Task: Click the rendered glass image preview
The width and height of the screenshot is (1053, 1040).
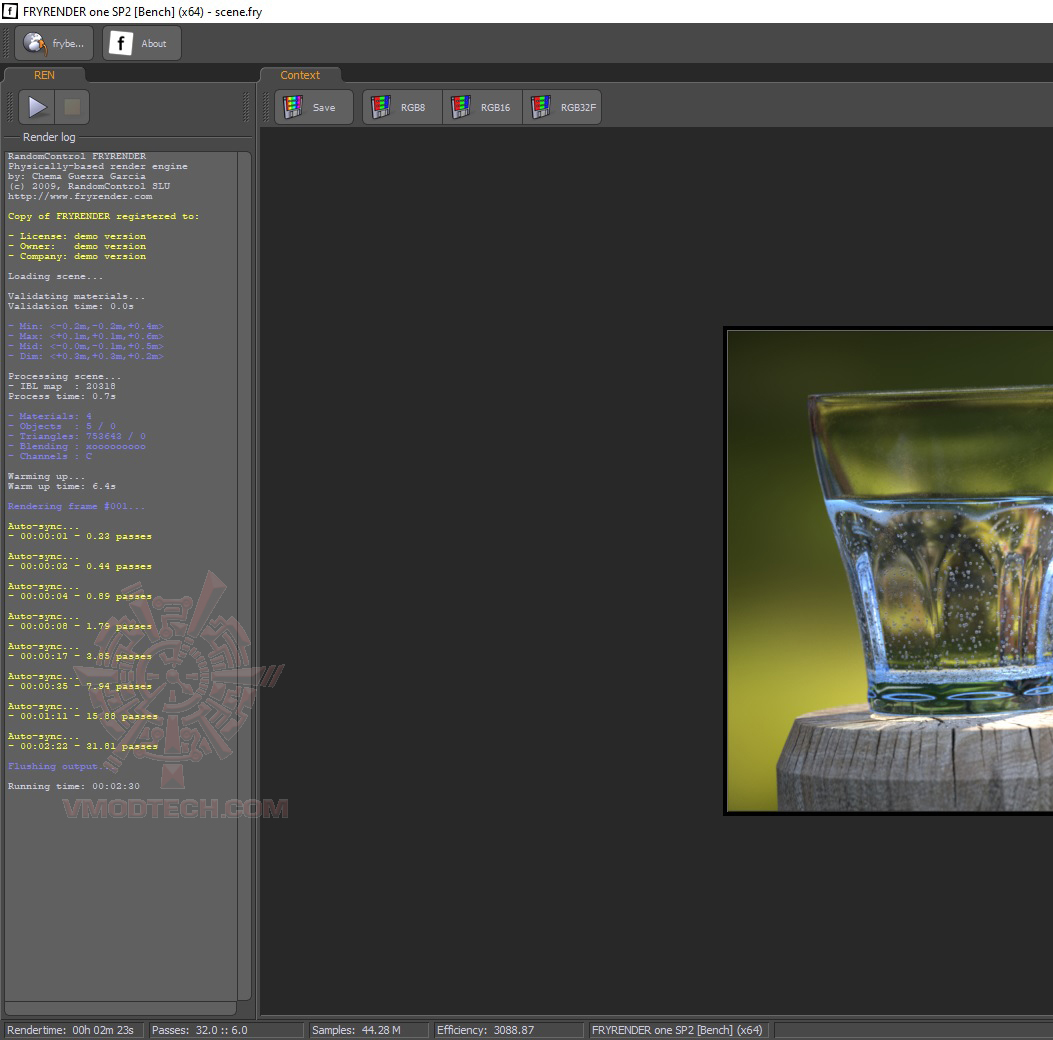Action: pos(889,571)
